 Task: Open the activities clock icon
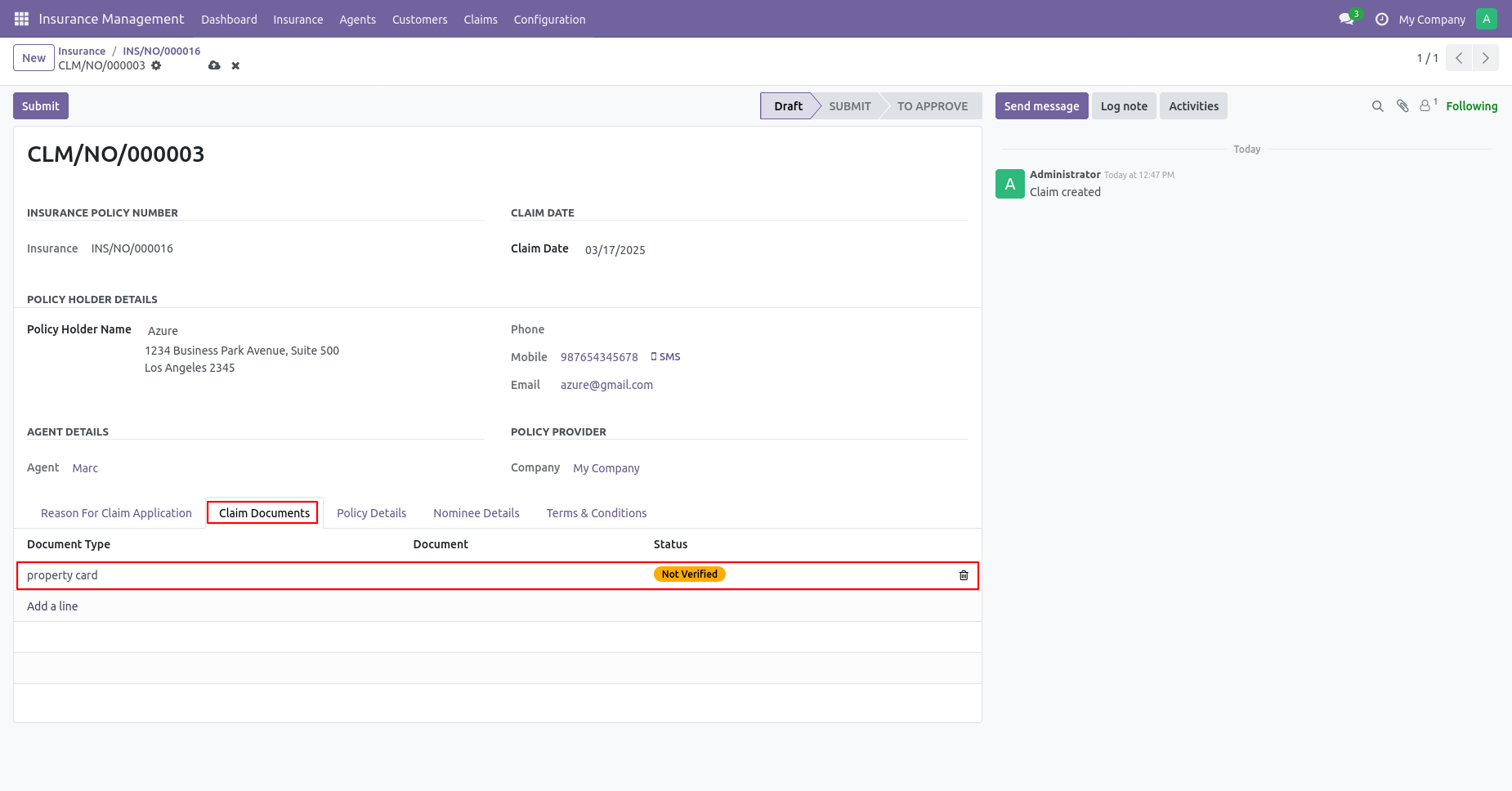pyautogui.click(x=1382, y=19)
